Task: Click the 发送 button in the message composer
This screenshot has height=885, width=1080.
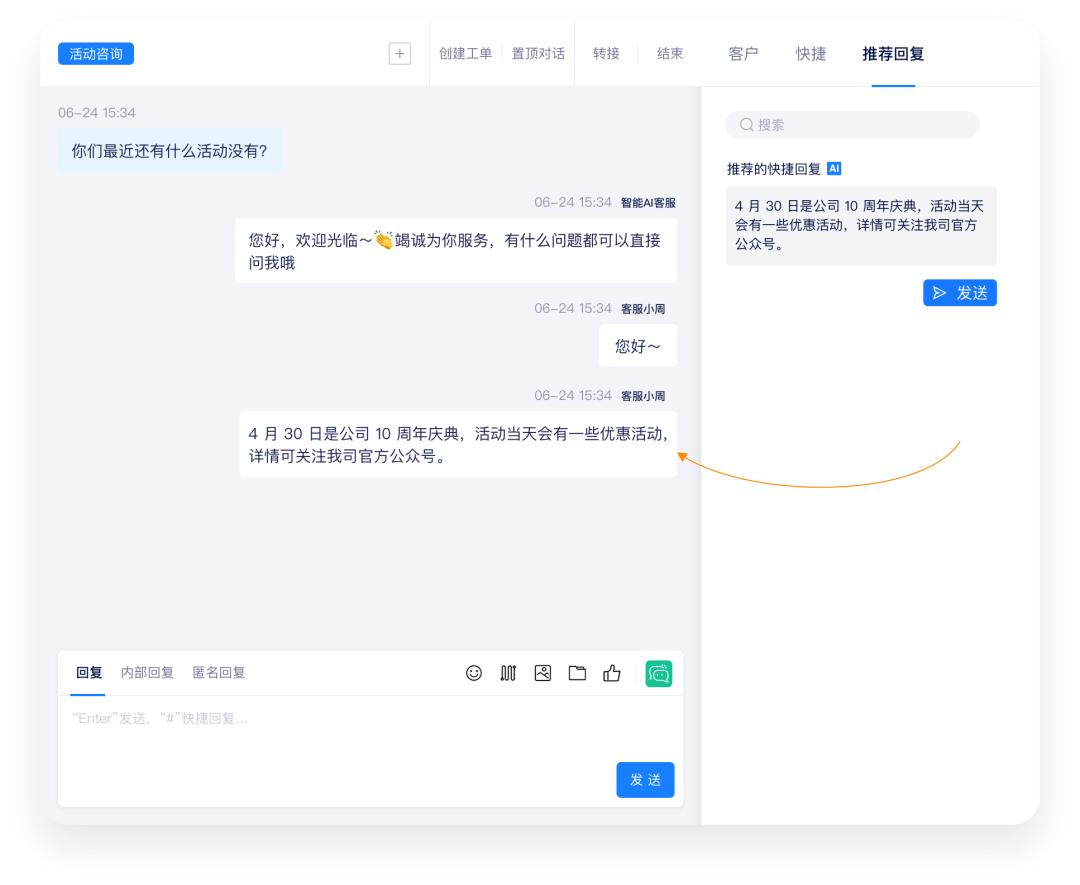Action: tap(645, 780)
